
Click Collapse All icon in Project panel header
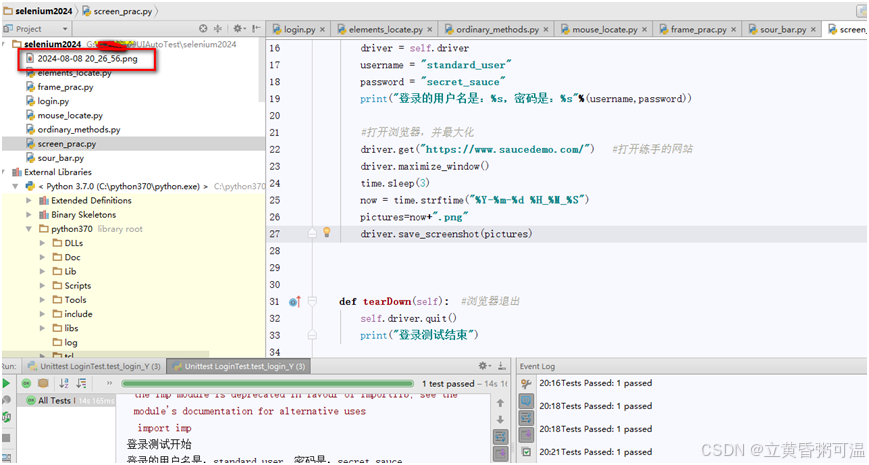[x=218, y=29]
